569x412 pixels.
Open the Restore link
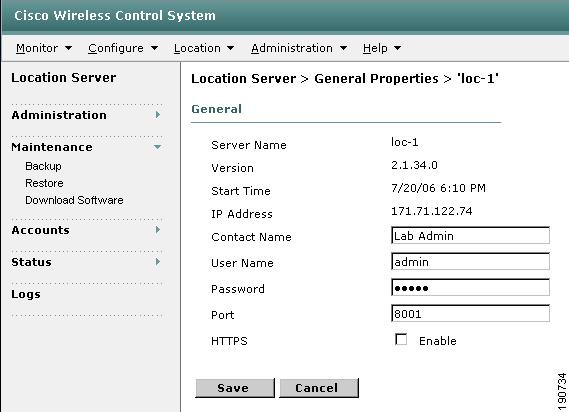(44, 183)
